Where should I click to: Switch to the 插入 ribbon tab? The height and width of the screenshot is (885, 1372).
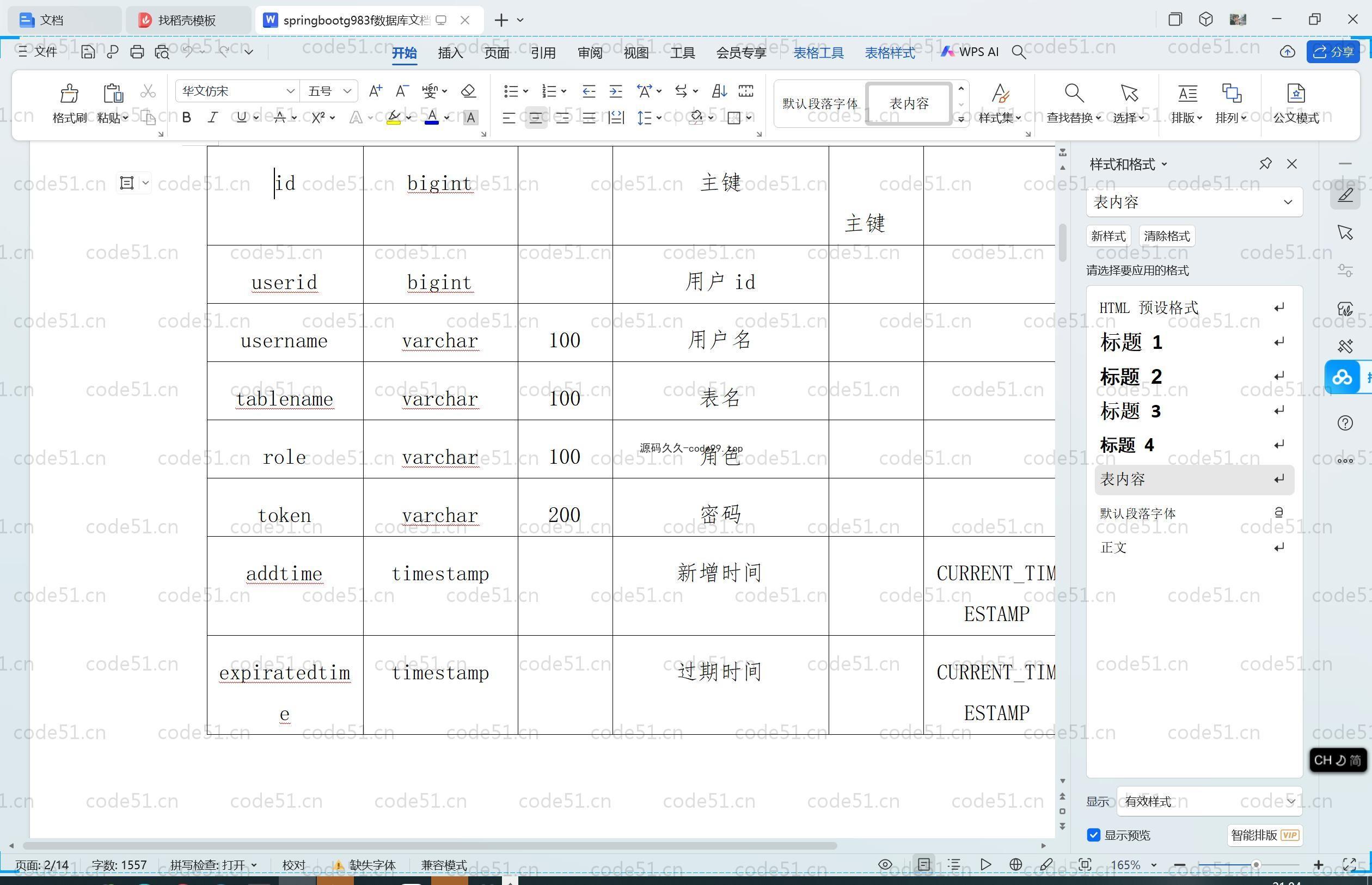(x=450, y=52)
